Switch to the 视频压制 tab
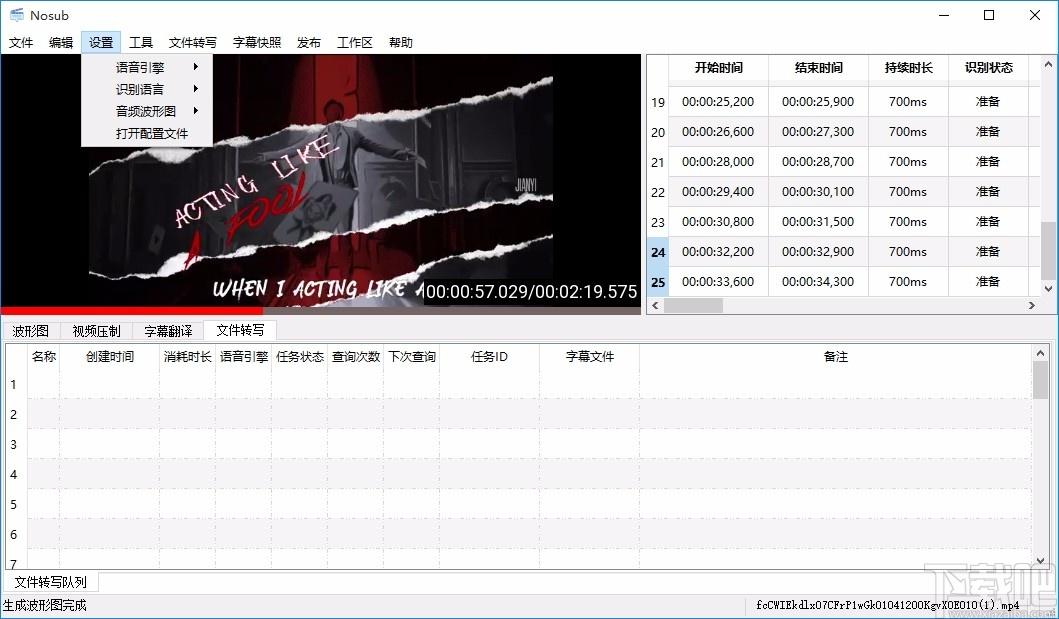 (x=97, y=331)
